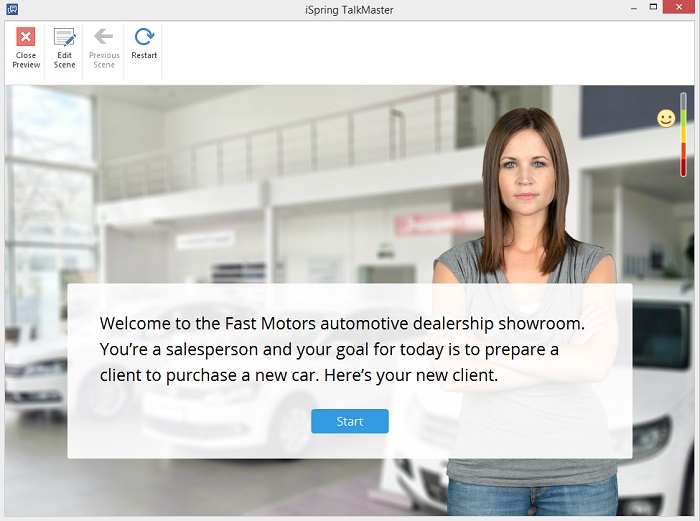The height and width of the screenshot is (521, 700).
Task: Go back with Previous Scene arrow
Action: [104, 48]
